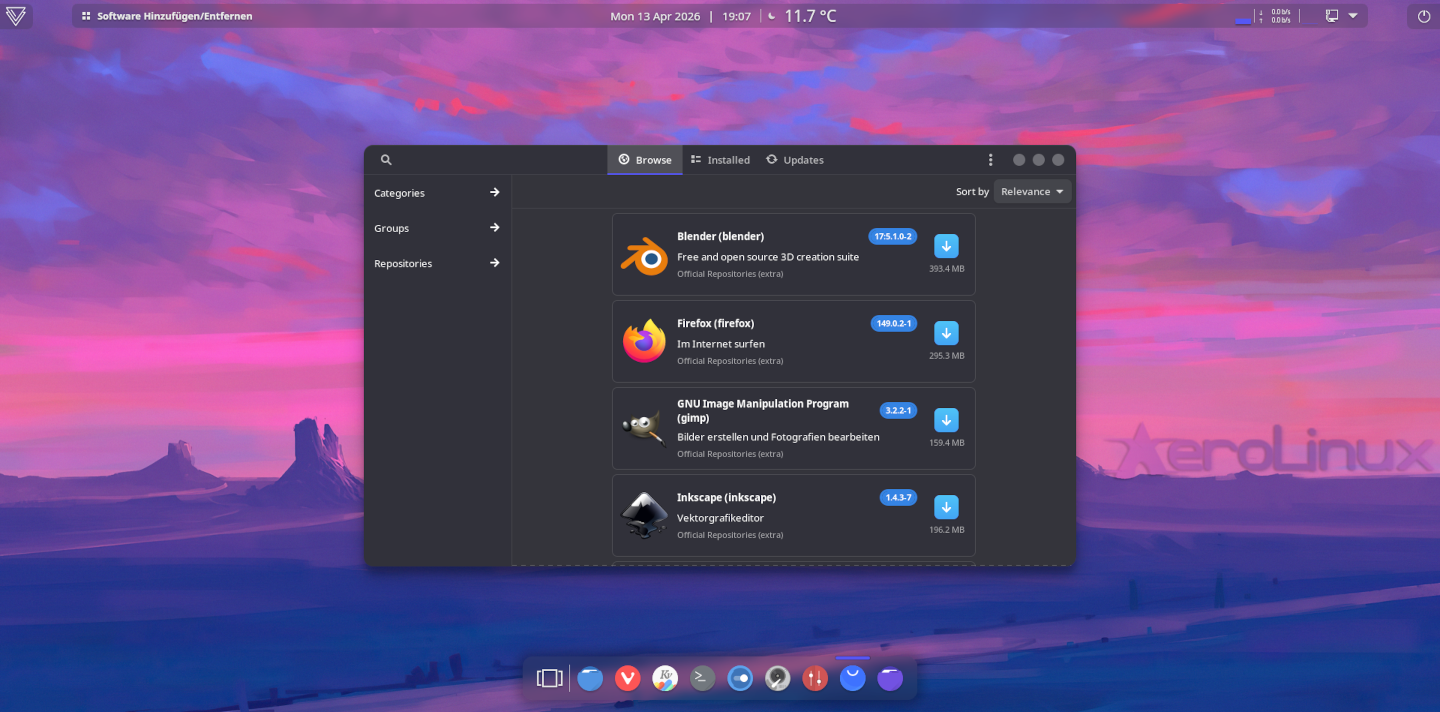Expand Groups in the sidebar
Image resolution: width=1440 pixels, height=712 pixels.
(436, 228)
